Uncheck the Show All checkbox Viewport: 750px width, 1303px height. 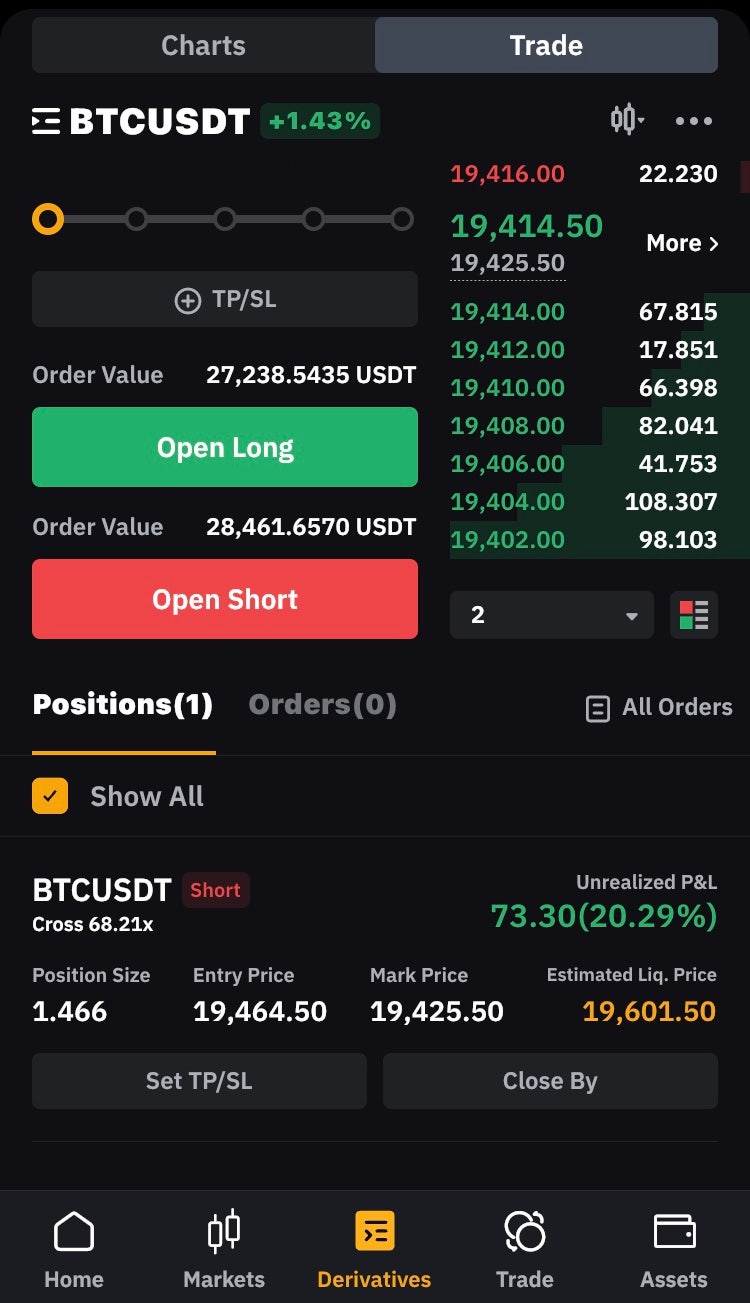click(50, 796)
